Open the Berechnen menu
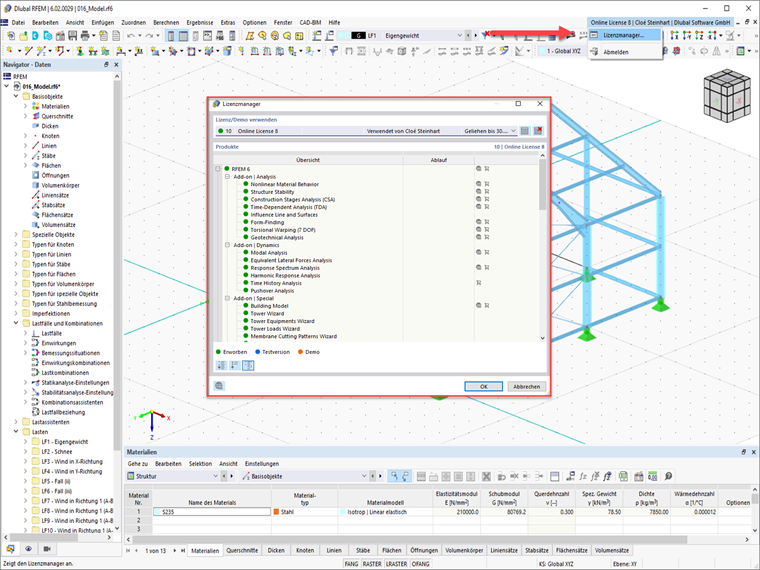 point(166,22)
